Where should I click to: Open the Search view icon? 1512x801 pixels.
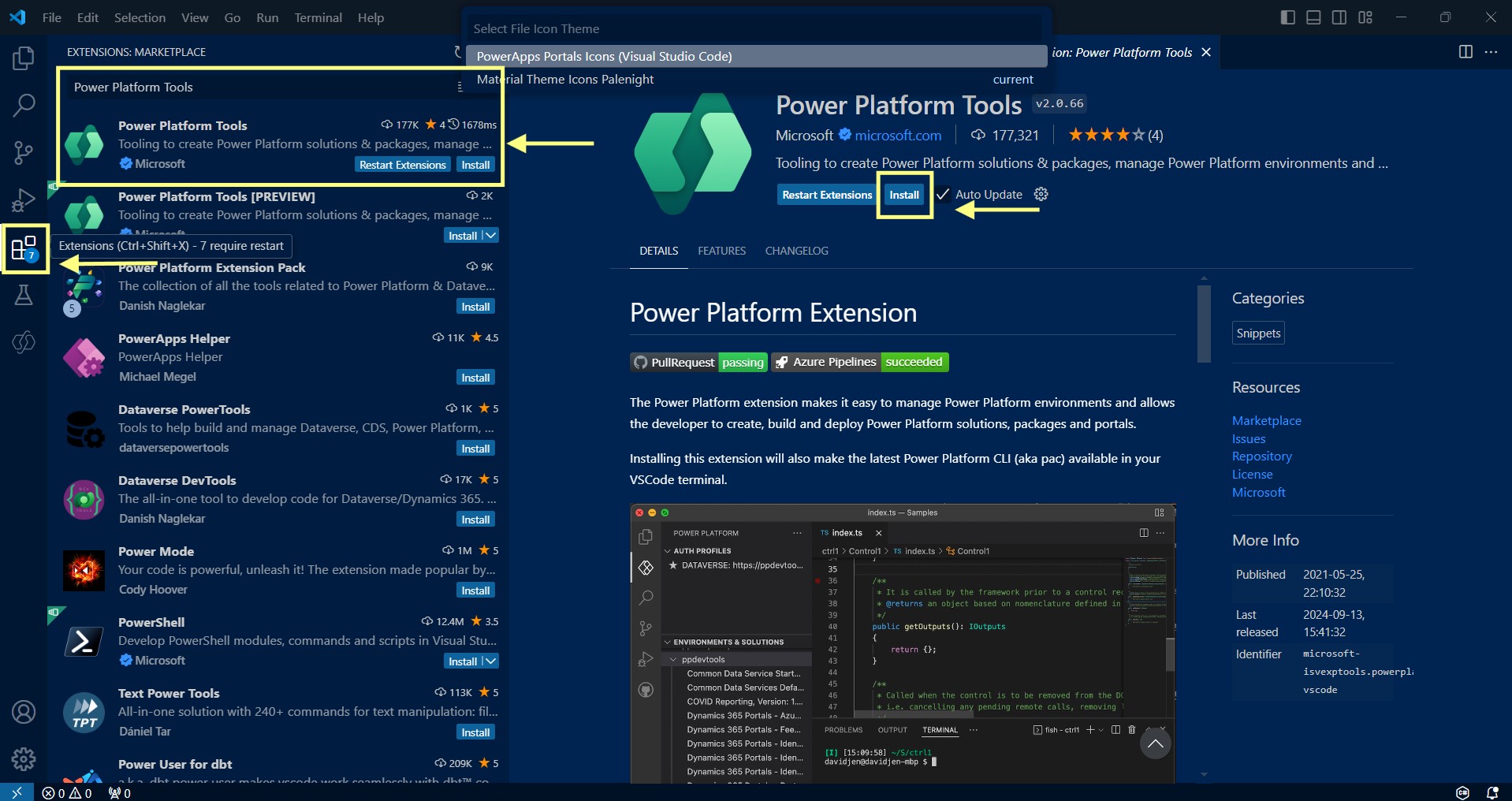(24, 105)
